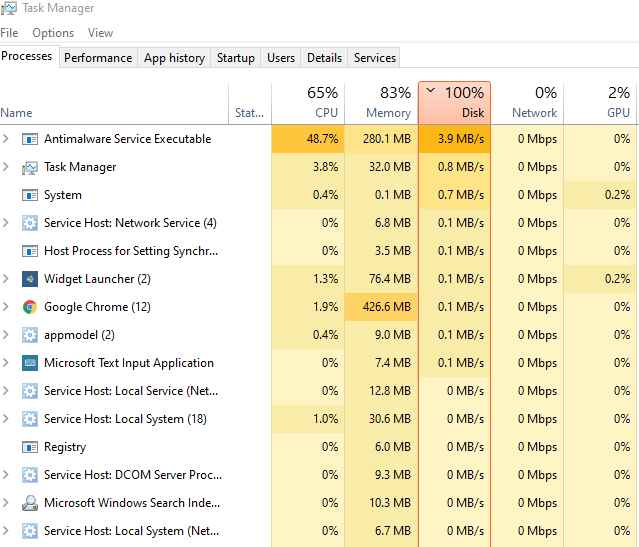The image size is (639, 547).
Task: Switch to the Performance tab
Action: point(98,58)
